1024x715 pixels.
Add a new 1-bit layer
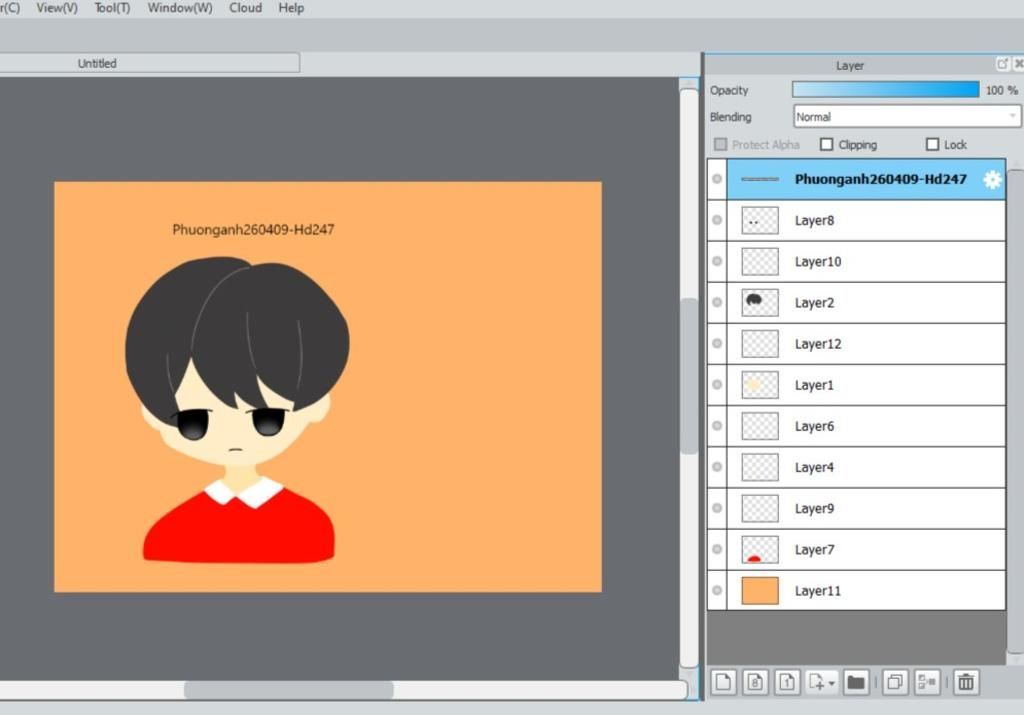click(788, 682)
